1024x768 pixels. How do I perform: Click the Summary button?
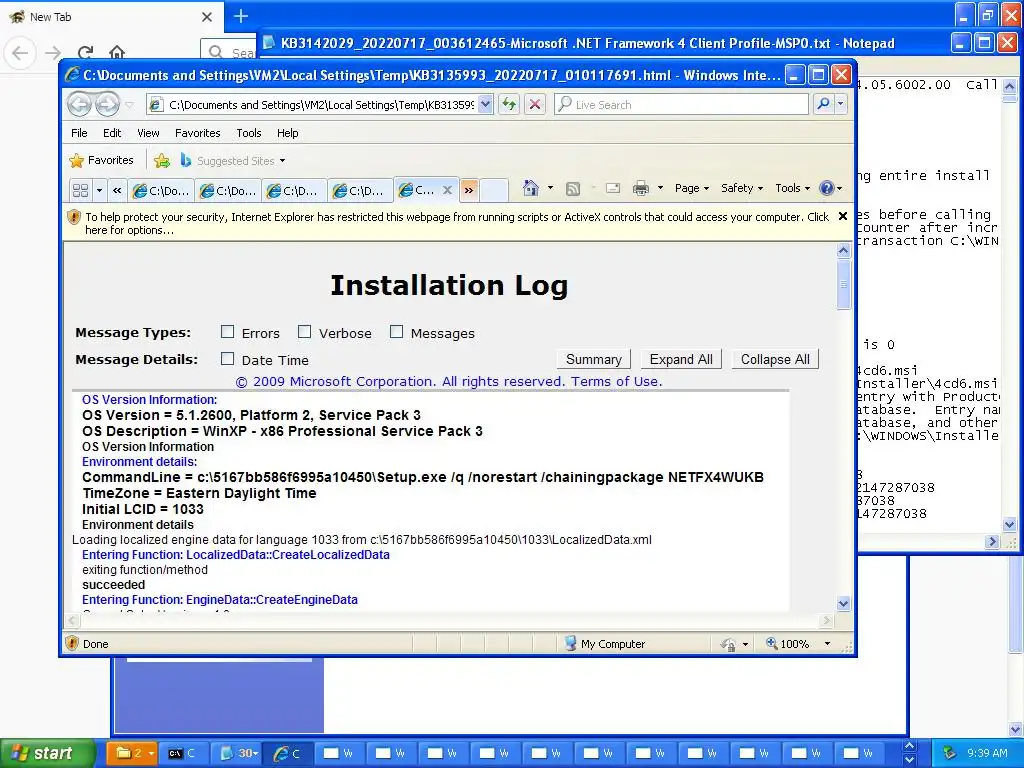pyautogui.click(x=594, y=359)
